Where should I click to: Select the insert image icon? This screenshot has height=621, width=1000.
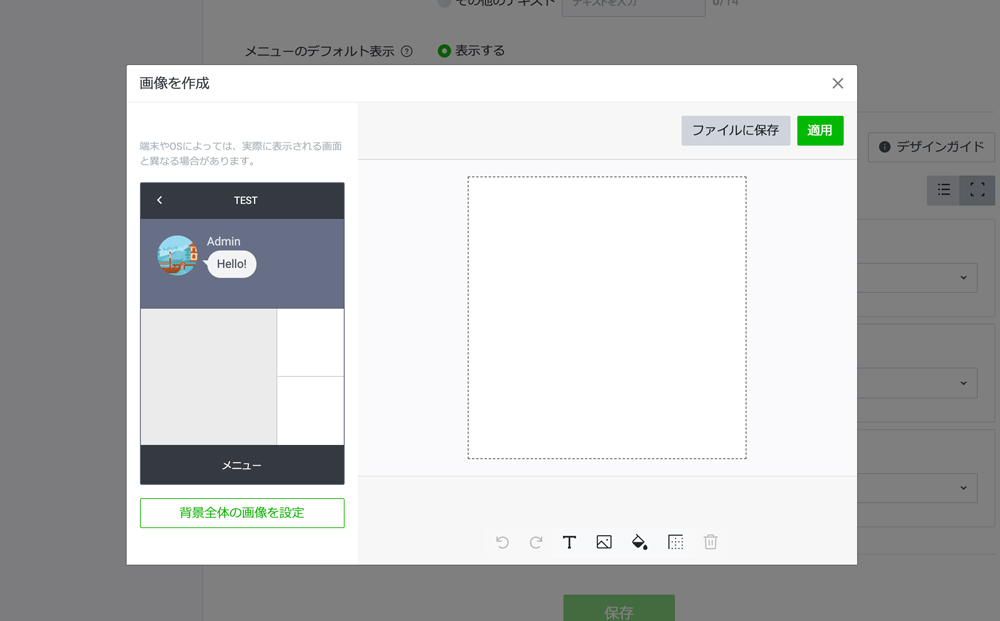coord(604,542)
